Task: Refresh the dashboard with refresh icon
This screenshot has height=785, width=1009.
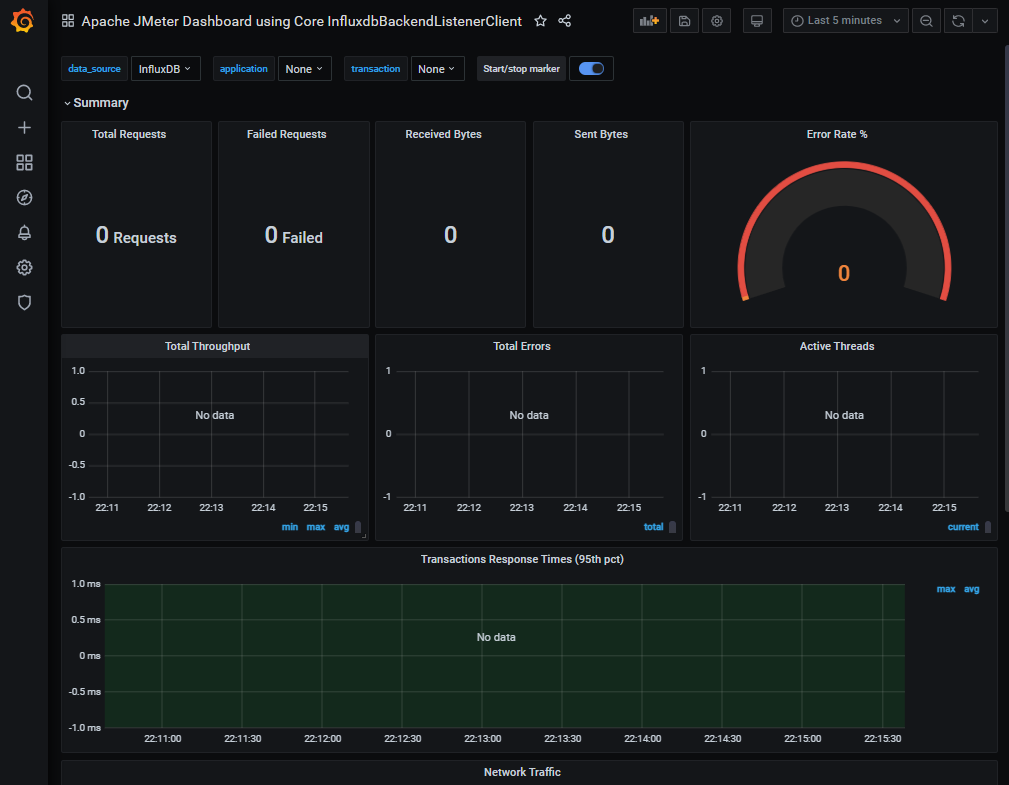Action: [x=958, y=21]
